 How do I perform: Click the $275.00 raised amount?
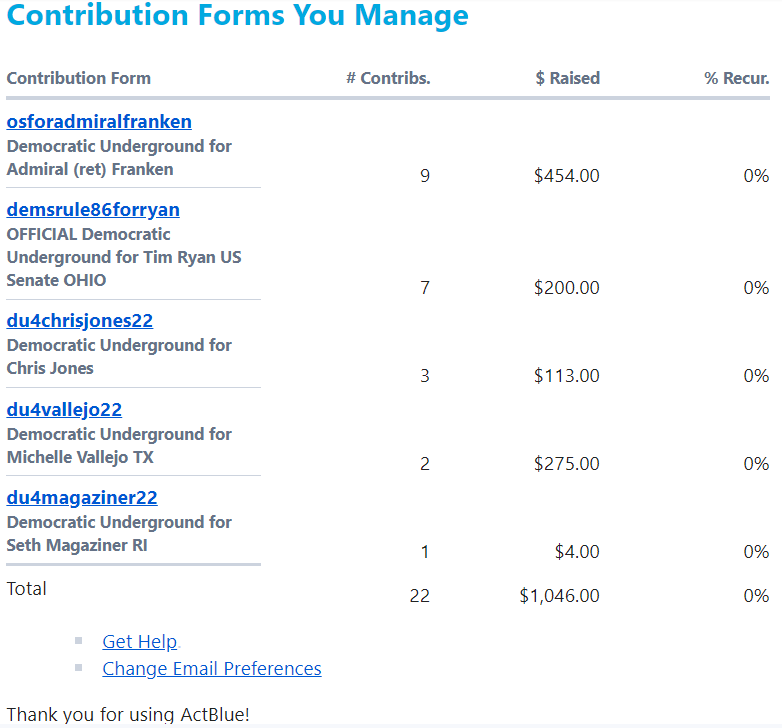point(567,464)
